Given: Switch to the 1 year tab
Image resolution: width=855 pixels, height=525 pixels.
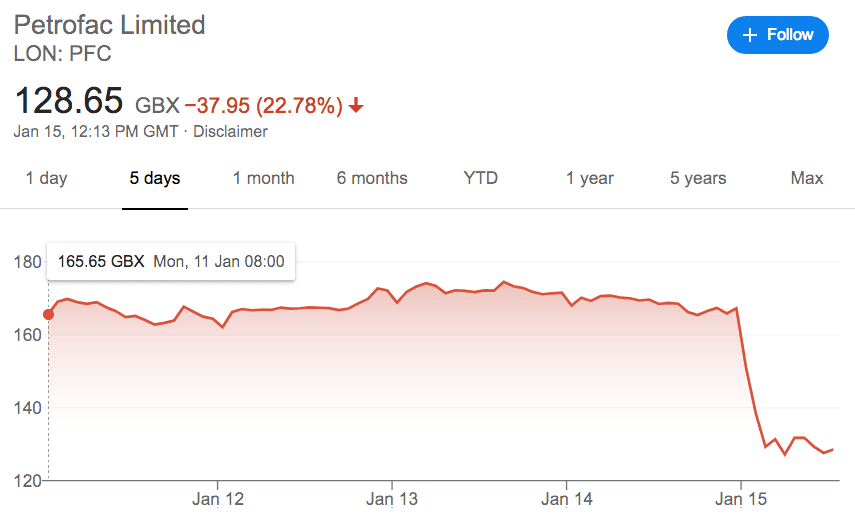Looking at the screenshot, I should pyautogui.click(x=590, y=179).
